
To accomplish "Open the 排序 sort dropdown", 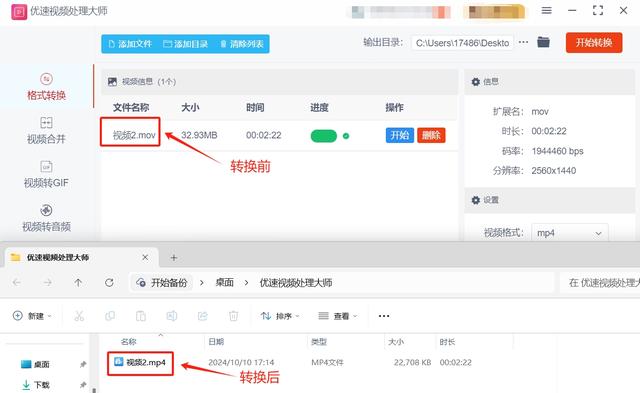I will [280, 316].
